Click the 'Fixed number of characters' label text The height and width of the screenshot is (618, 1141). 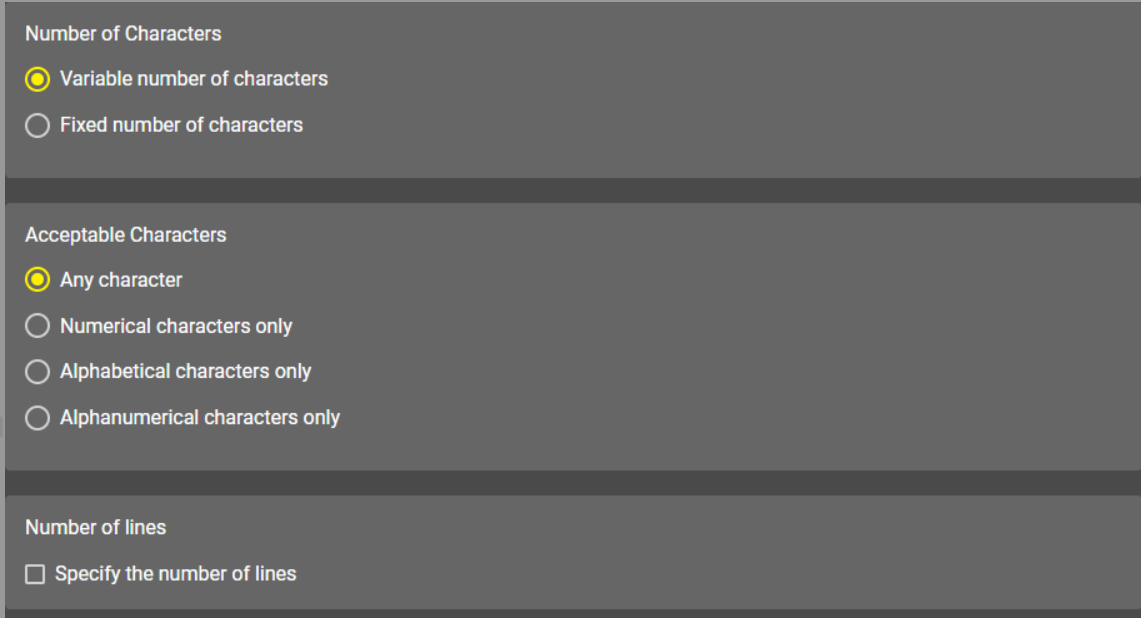(x=181, y=125)
